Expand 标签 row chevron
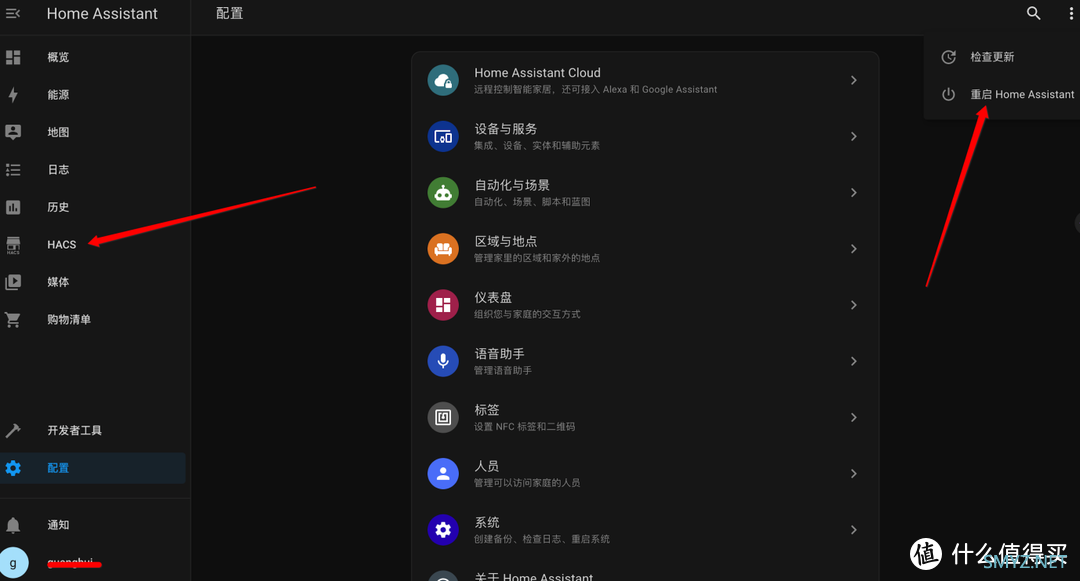 (x=853, y=418)
